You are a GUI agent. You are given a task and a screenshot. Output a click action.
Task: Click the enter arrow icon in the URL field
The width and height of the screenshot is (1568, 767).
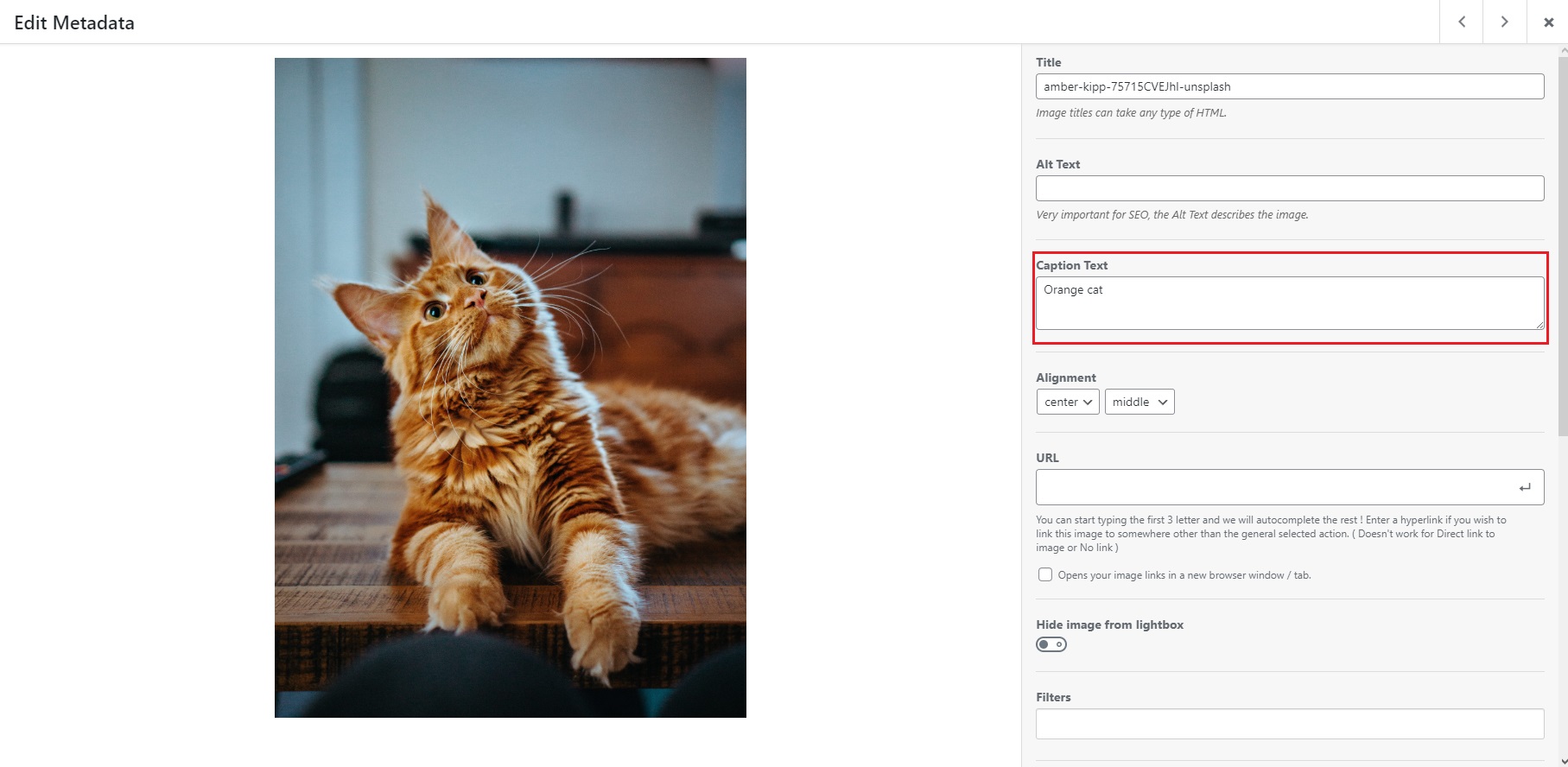click(1525, 487)
